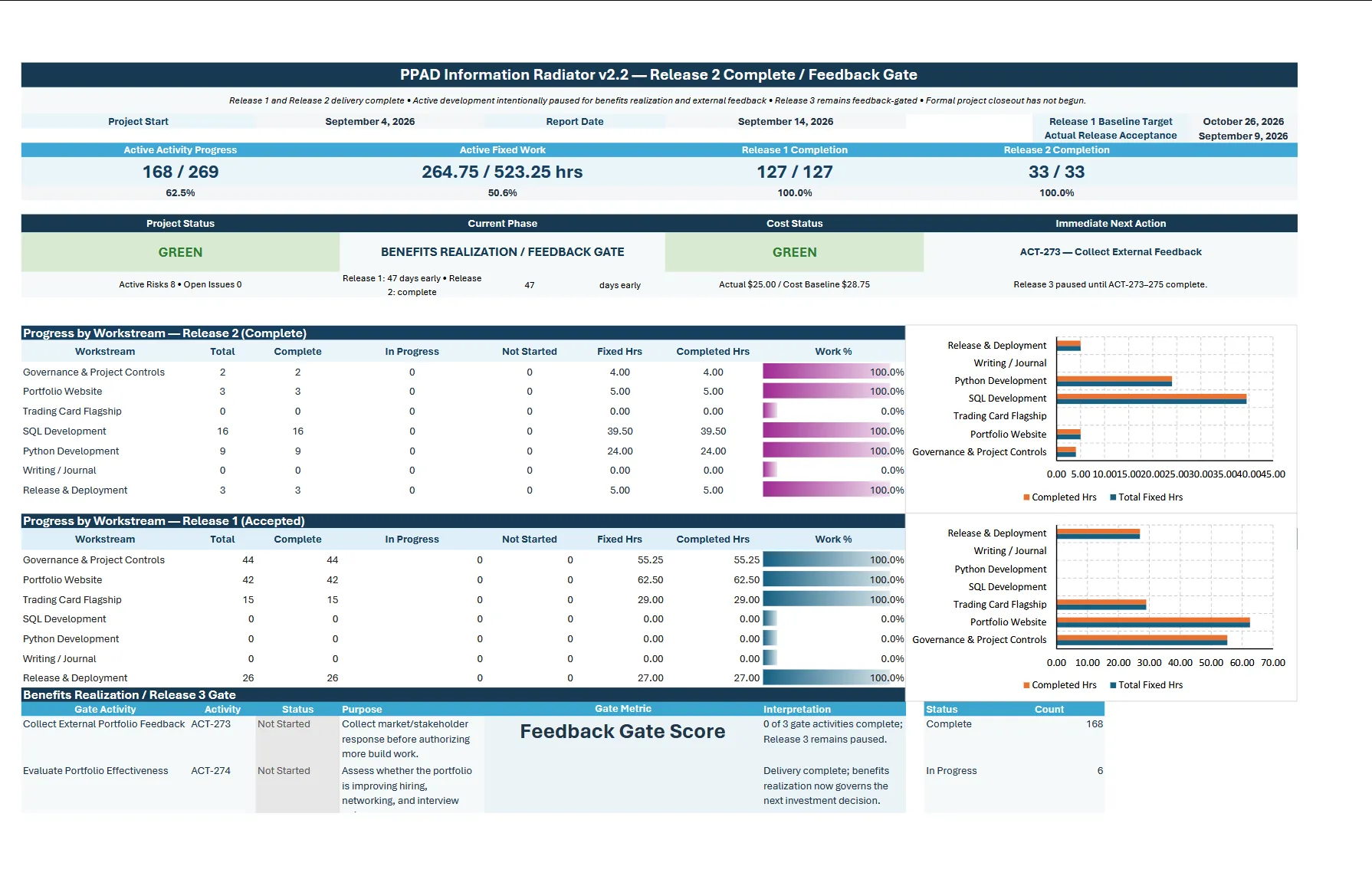Select BENEFITS REALIZATION / FEEDBACK GATE phase text
Screen dimensions: 1372x889
click(x=502, y=252)
